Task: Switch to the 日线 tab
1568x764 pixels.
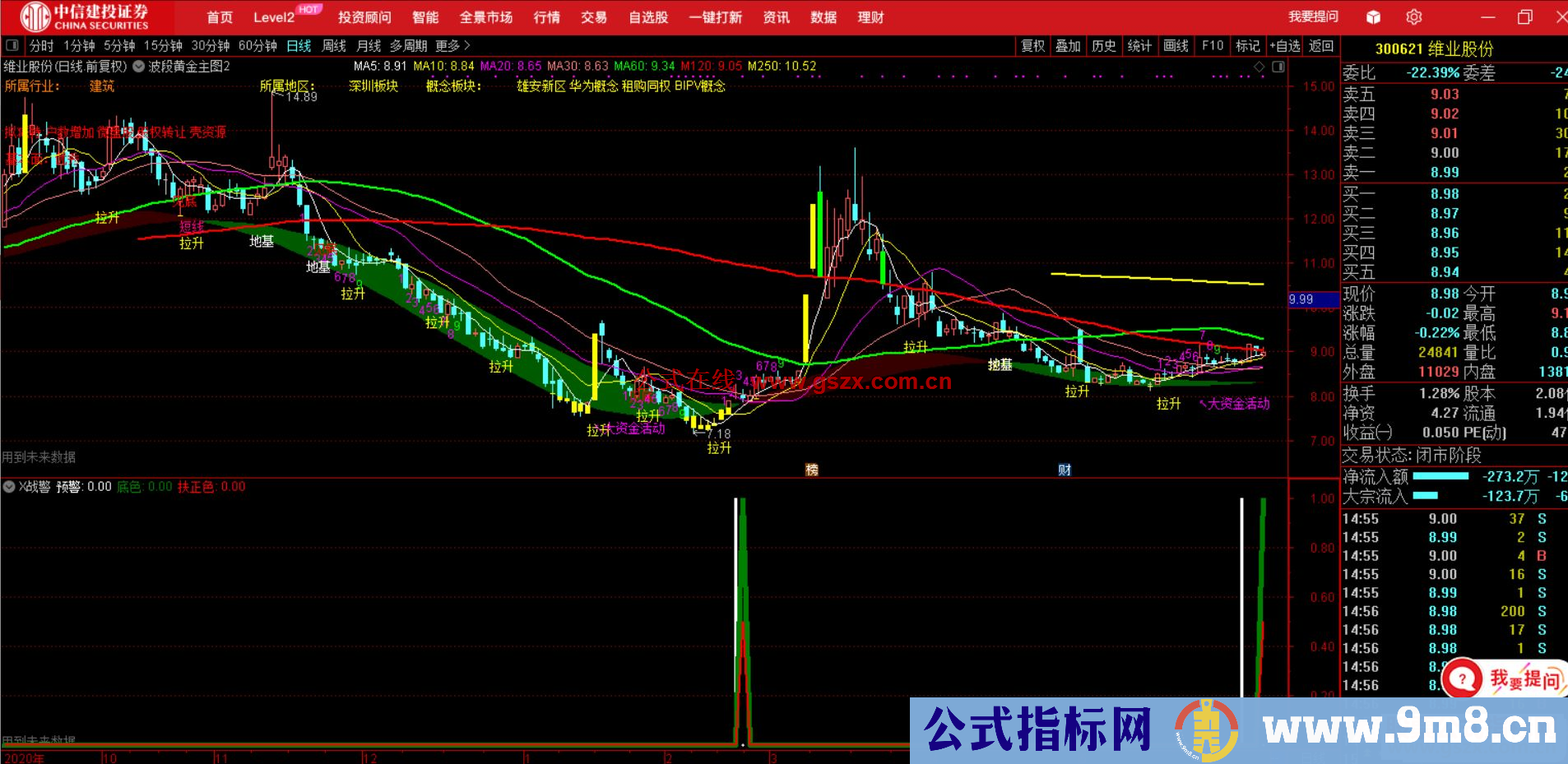Action: (299, 46)
